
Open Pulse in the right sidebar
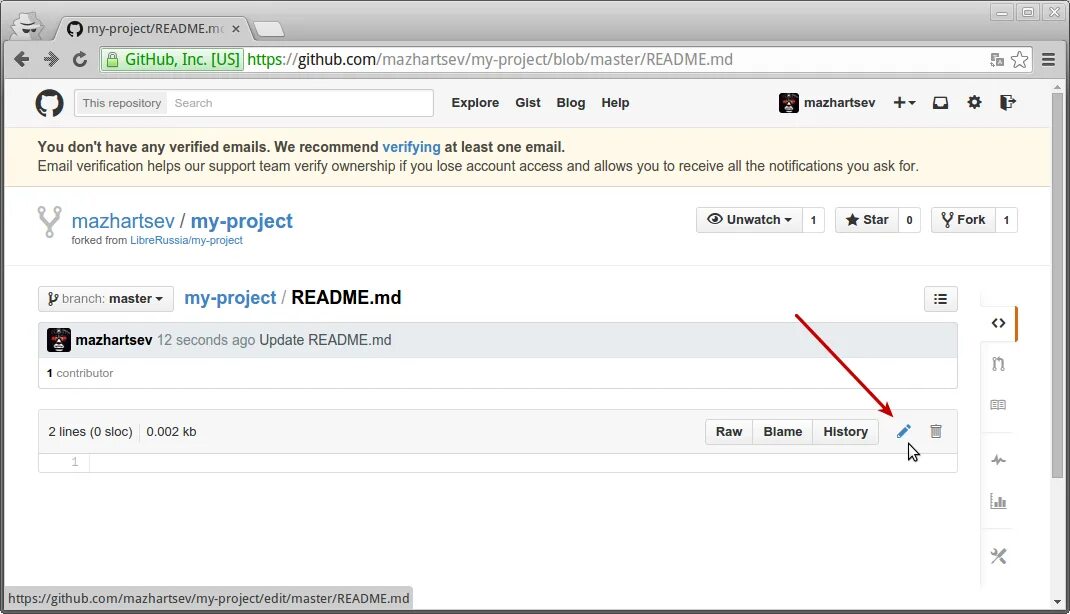(x=998, y=460)
